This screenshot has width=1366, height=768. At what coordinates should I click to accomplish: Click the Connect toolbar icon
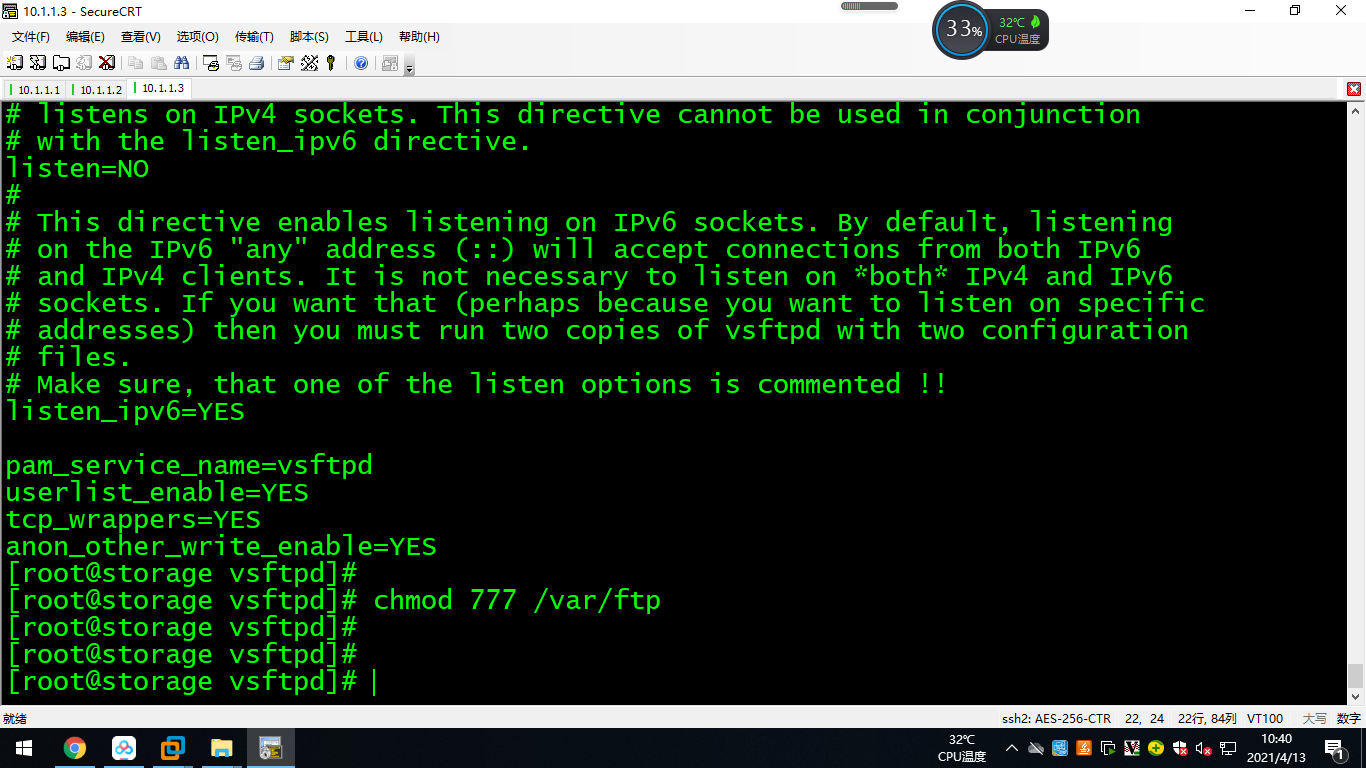pyautogui.click(x=15, y=63)
